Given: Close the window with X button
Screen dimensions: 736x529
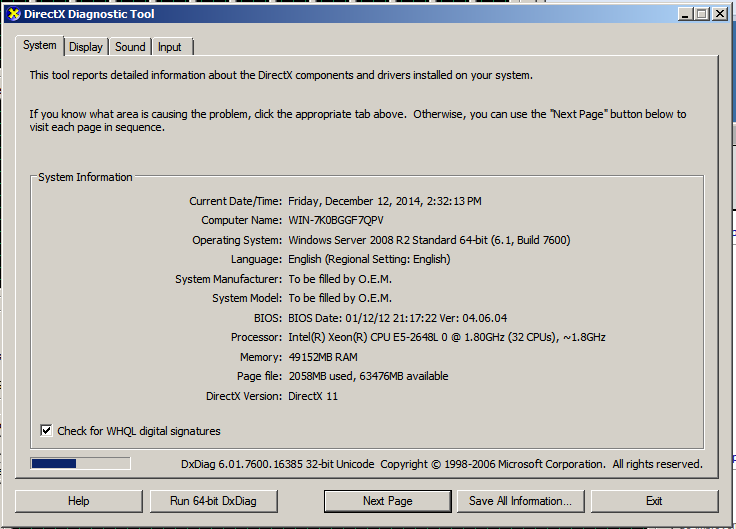Looking at the screenshot, I should pyautogui.click(x=720, y=14).
